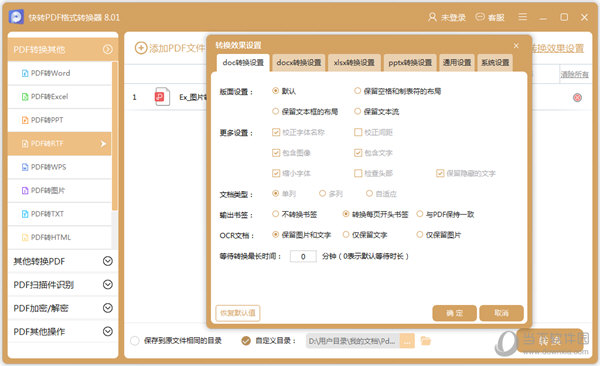Select 单列 document type radio

(275, 193)
